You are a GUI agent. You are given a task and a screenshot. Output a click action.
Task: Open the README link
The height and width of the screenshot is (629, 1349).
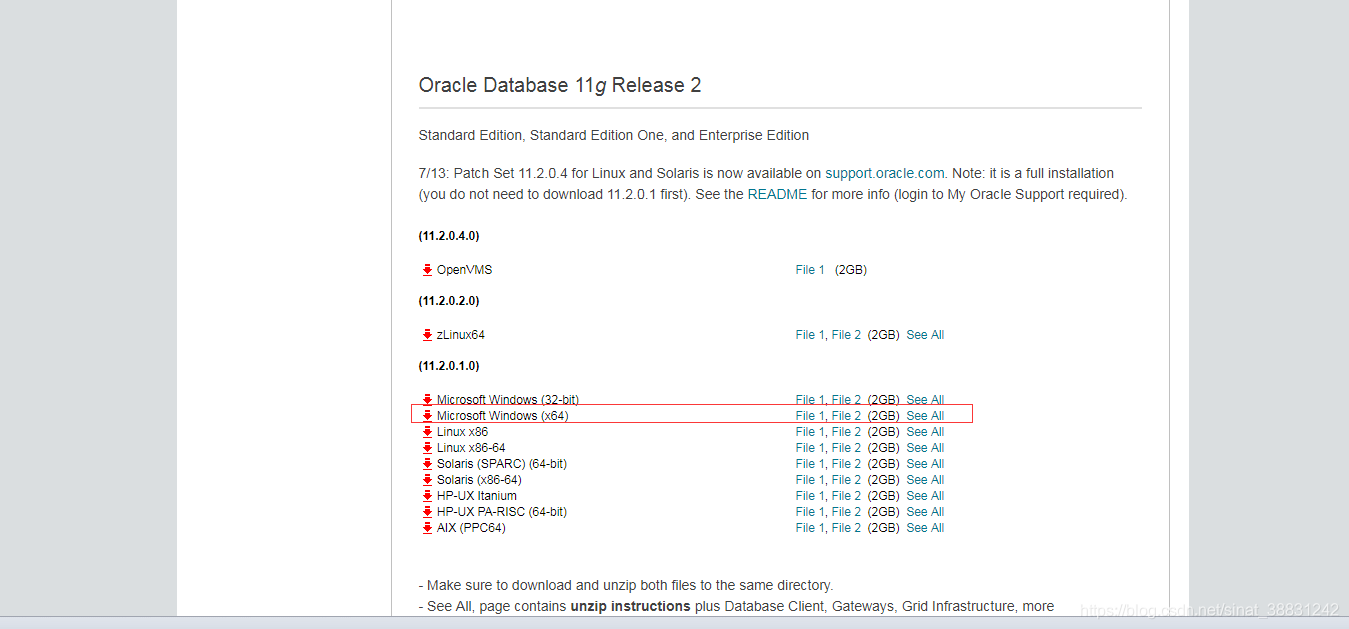(777, 194)
